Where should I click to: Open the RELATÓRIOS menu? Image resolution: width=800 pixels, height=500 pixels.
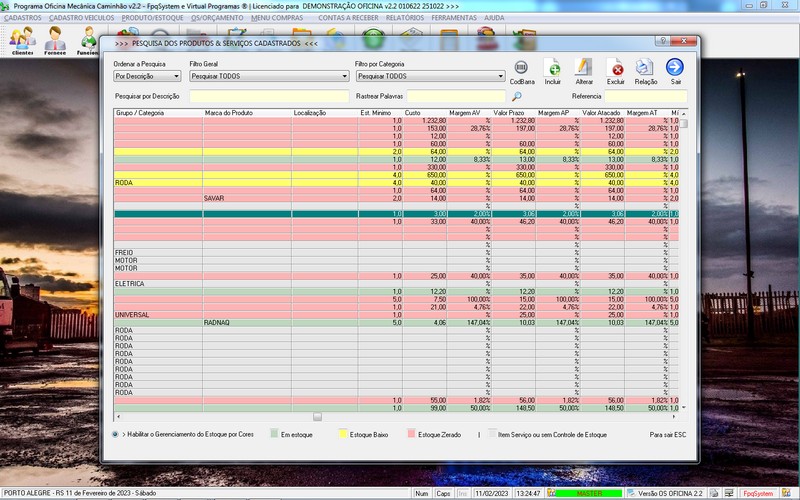coord(405,18)
